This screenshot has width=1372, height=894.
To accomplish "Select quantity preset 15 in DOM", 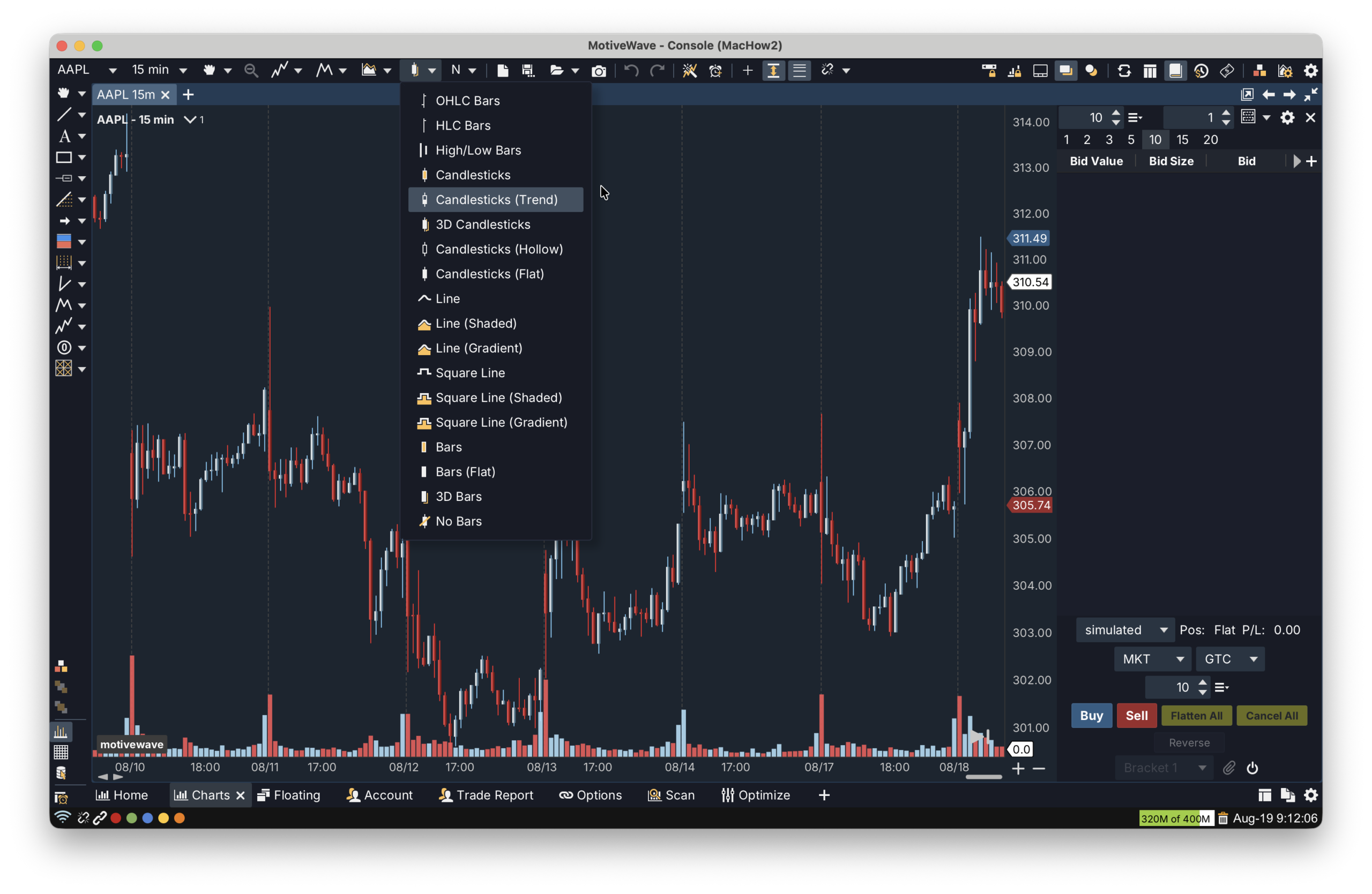I will click(1182, 139).
